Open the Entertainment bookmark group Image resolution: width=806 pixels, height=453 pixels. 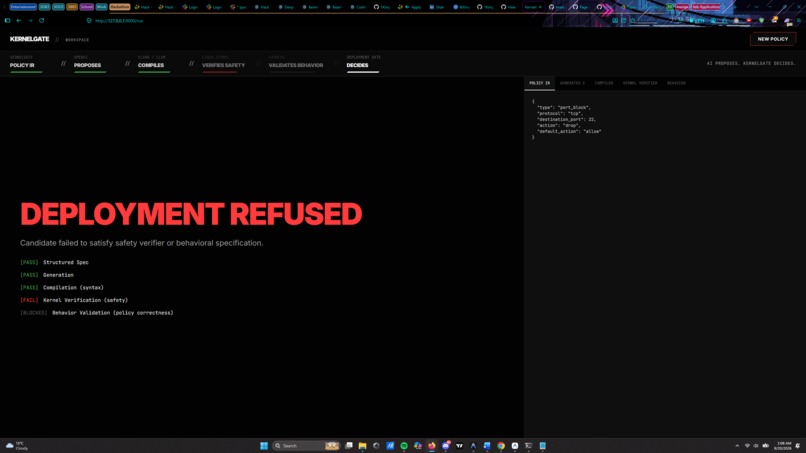click(x=23, y=7)
